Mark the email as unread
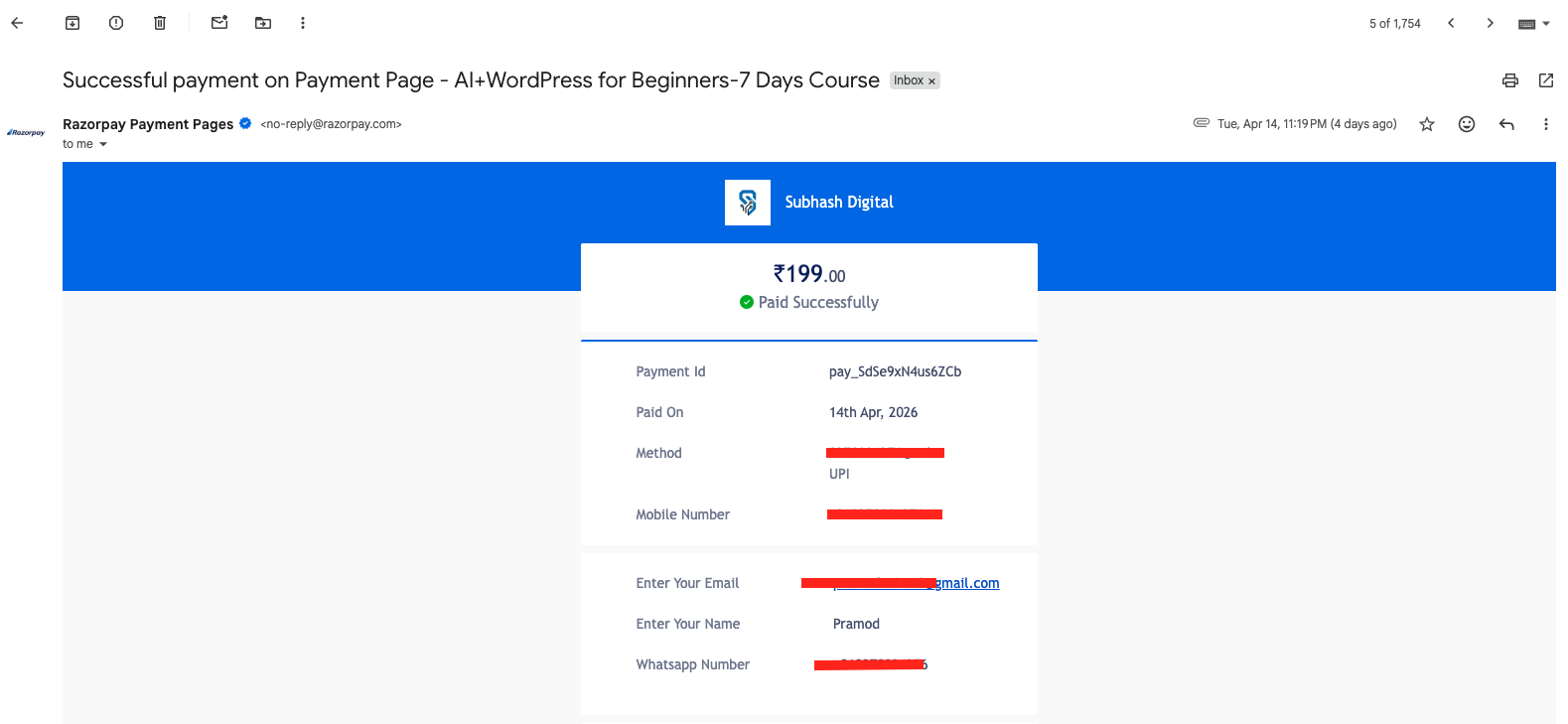 pyautogui.click(x=219, y=23)
